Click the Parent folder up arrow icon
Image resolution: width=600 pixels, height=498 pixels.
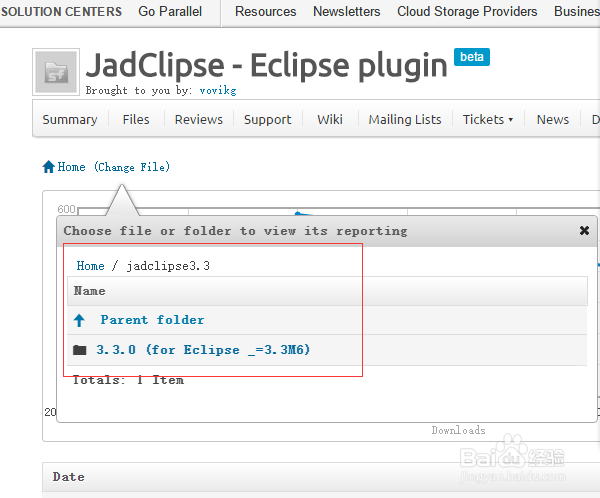[x=79, y=320]
